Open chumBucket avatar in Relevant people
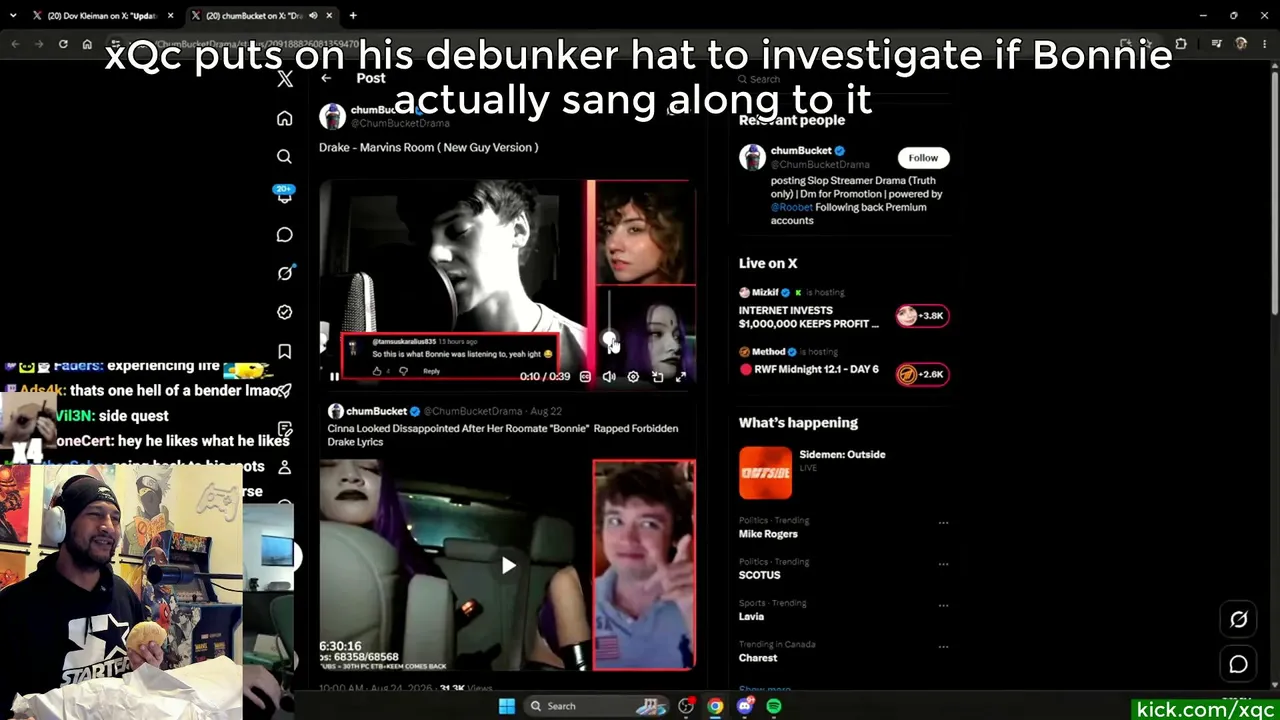 point(752,157)
